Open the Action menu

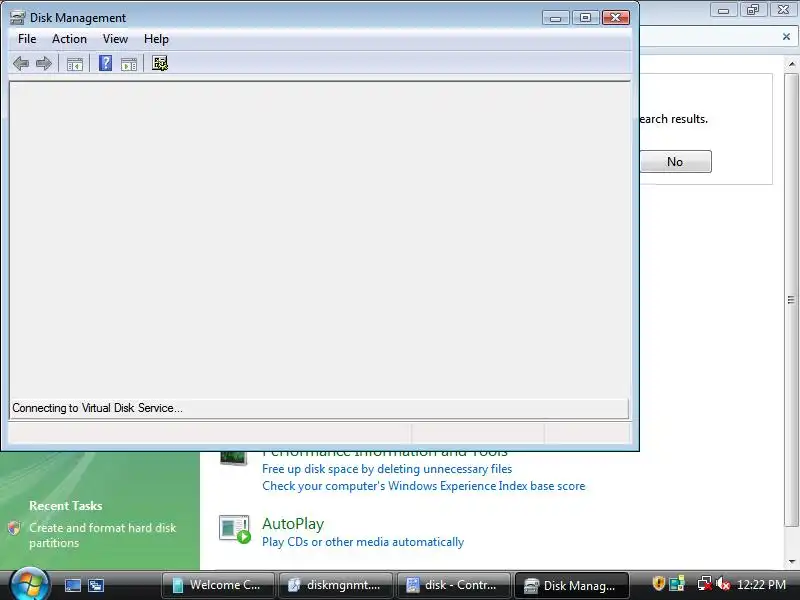(69, 39)
